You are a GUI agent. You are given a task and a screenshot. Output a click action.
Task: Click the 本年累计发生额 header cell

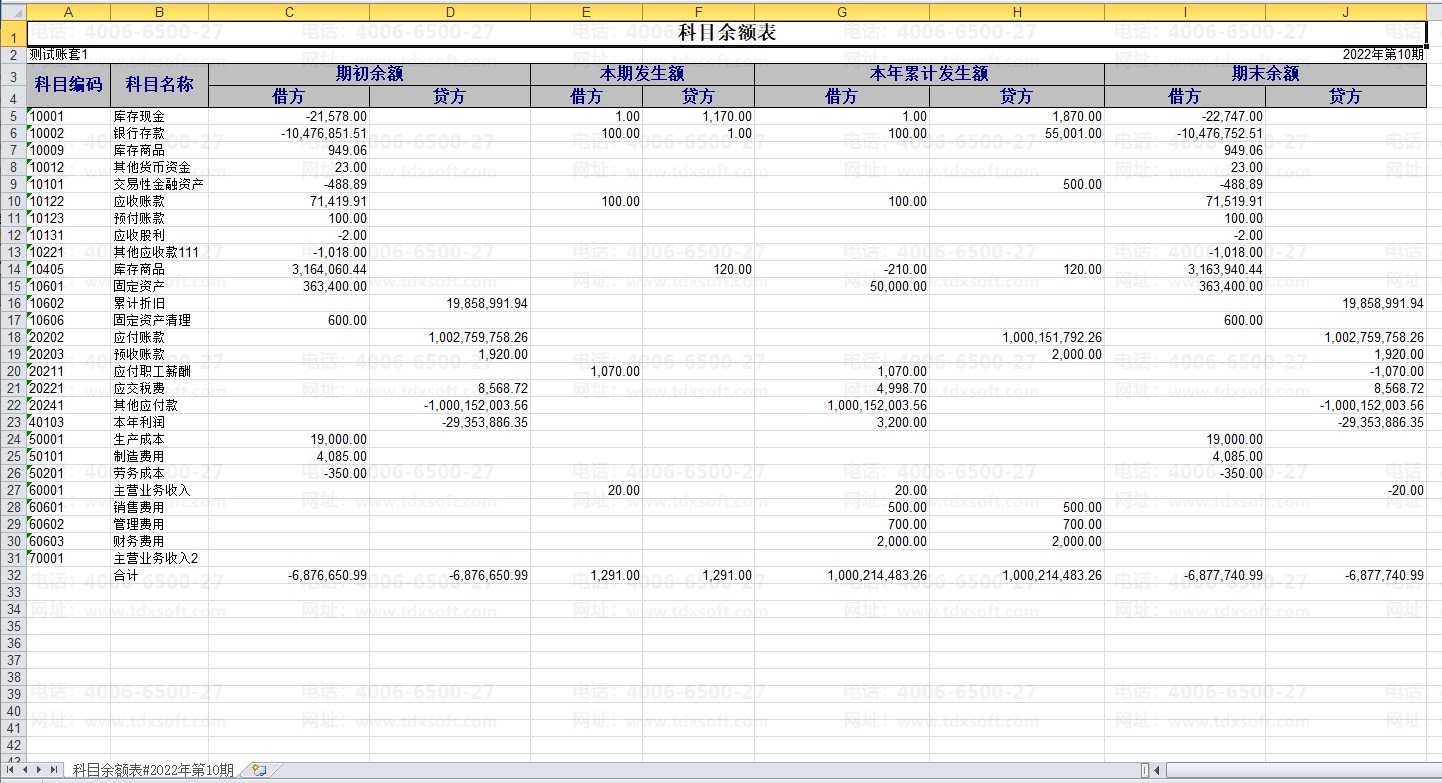click(x=929, y=74)
